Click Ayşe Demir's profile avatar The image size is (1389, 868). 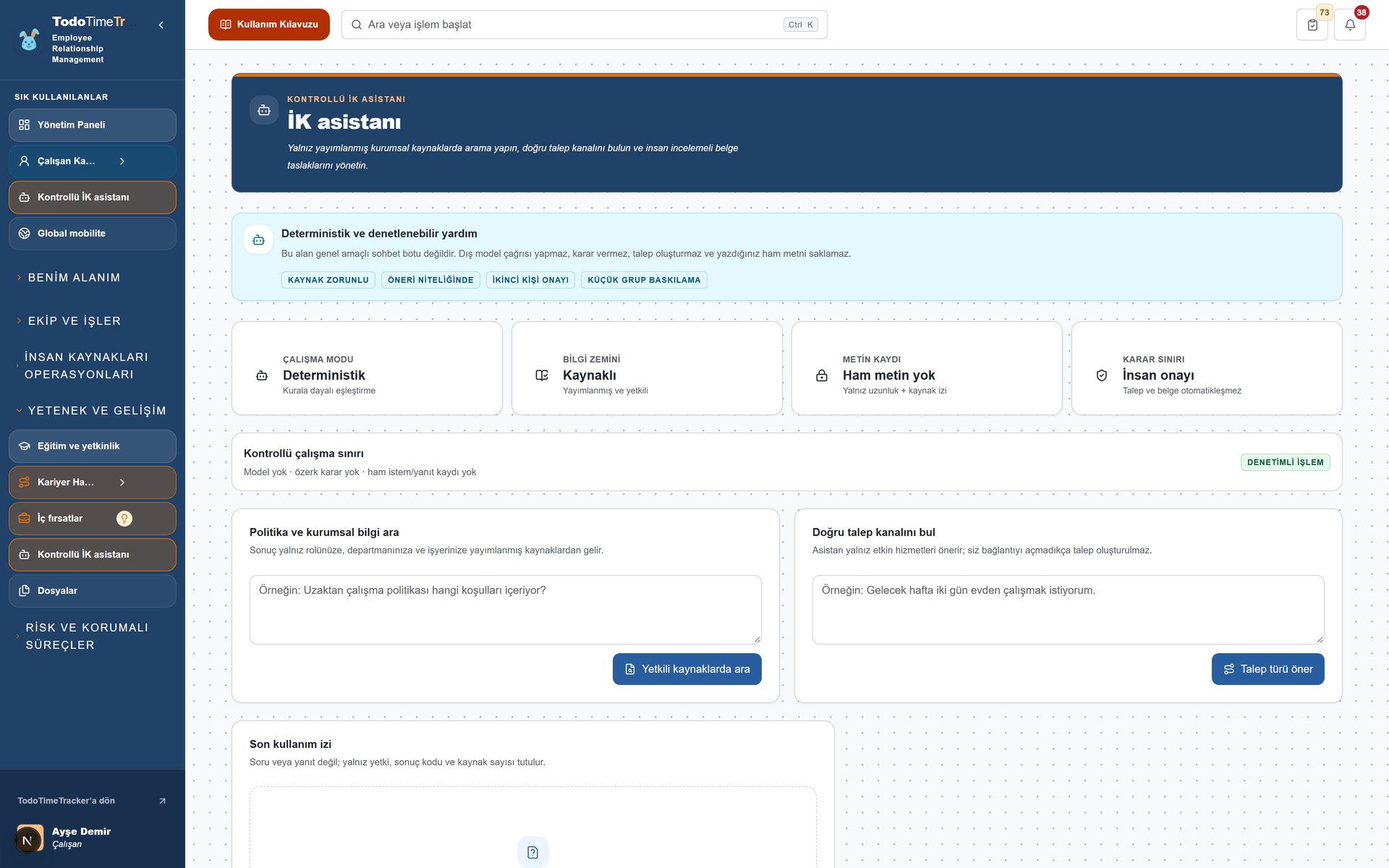pyautogui.click(x=29, y=838)
